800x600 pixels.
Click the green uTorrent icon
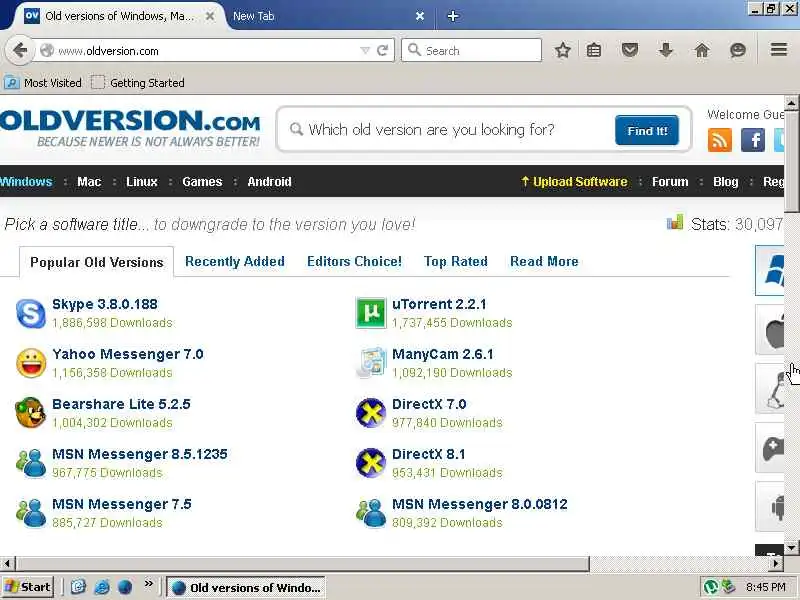tap(371, 313)
